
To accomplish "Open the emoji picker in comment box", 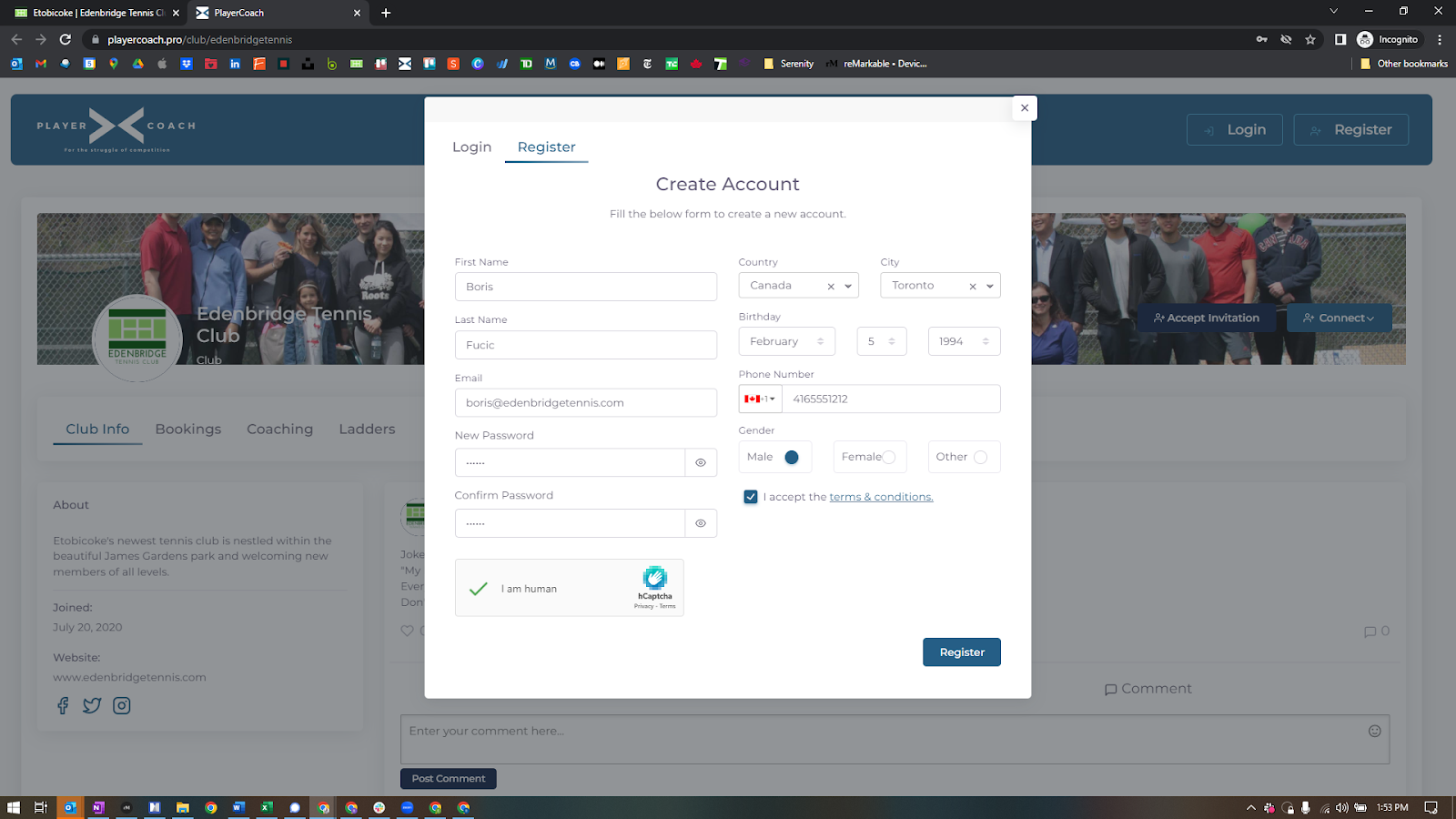I will [1375, 731].
